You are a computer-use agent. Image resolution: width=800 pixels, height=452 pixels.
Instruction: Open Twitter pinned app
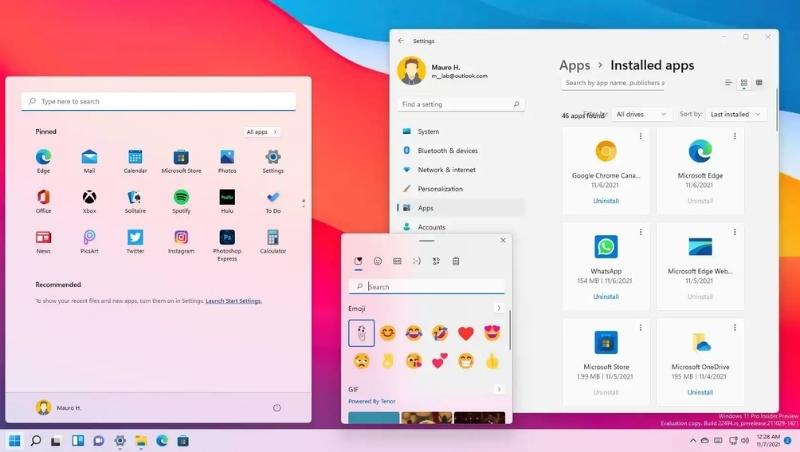(135, 241)
